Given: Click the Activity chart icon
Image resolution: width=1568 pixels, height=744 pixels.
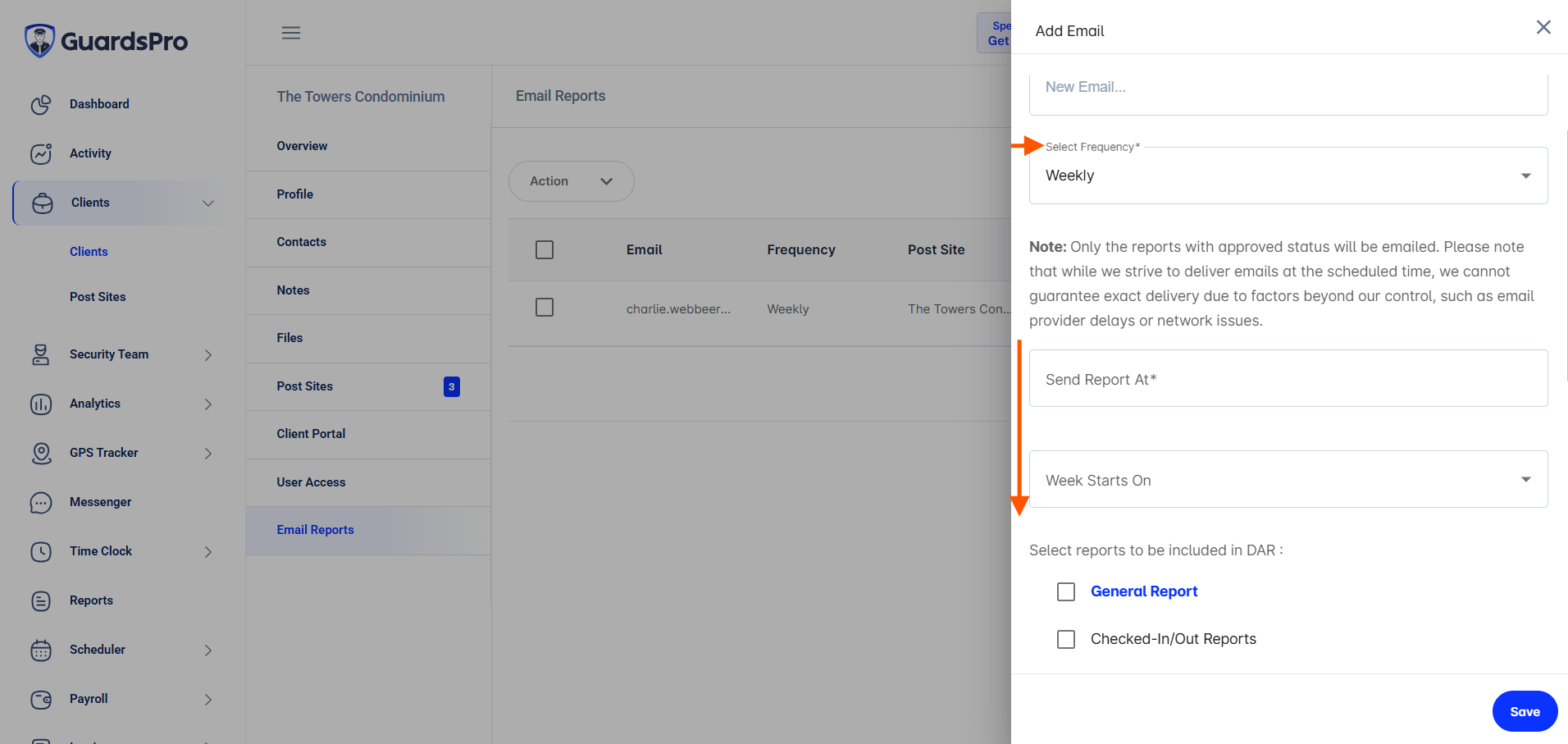Looking at the screenshot, I should [41, 153].
